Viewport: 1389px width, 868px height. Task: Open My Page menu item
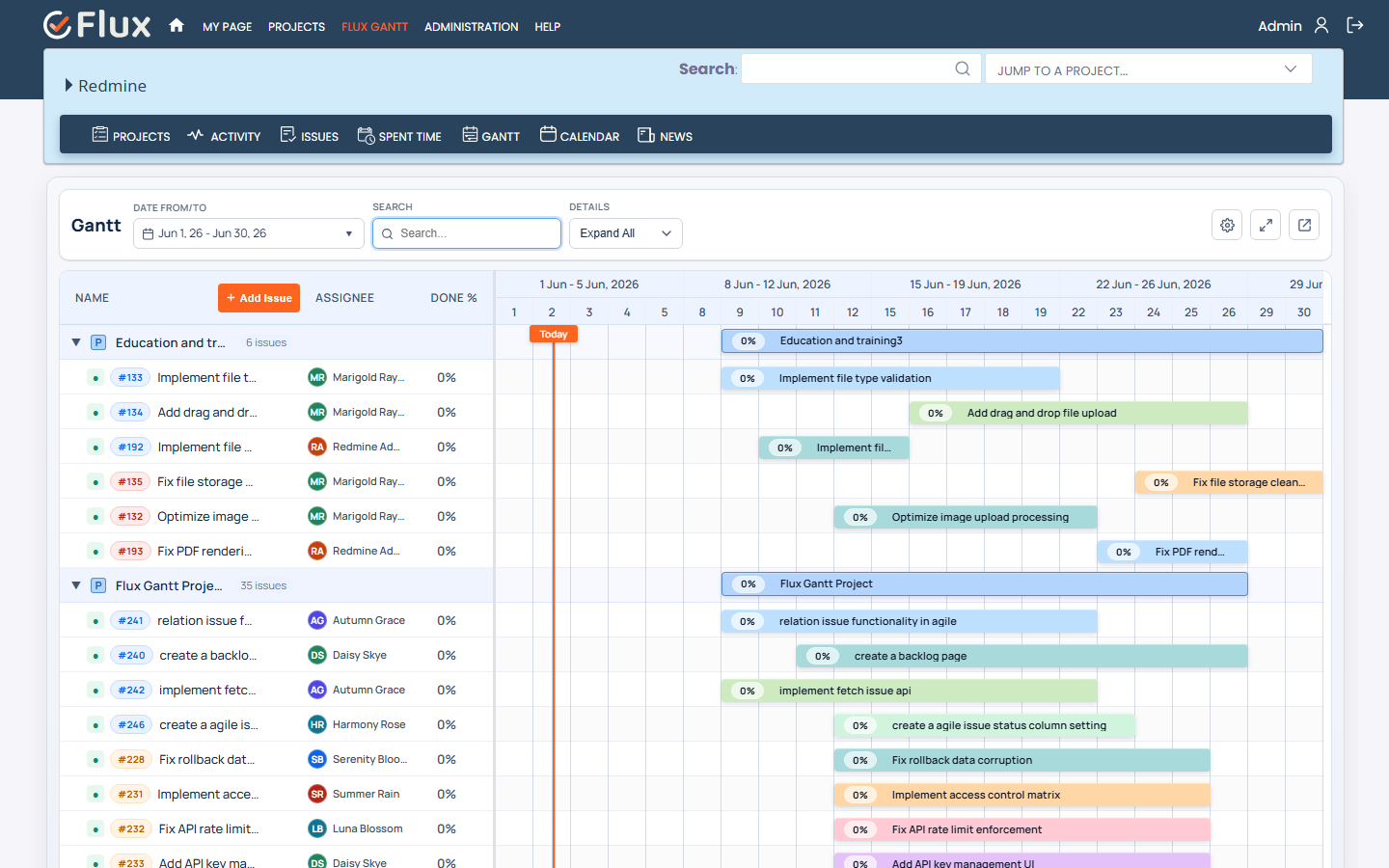[x=227, y=27]
